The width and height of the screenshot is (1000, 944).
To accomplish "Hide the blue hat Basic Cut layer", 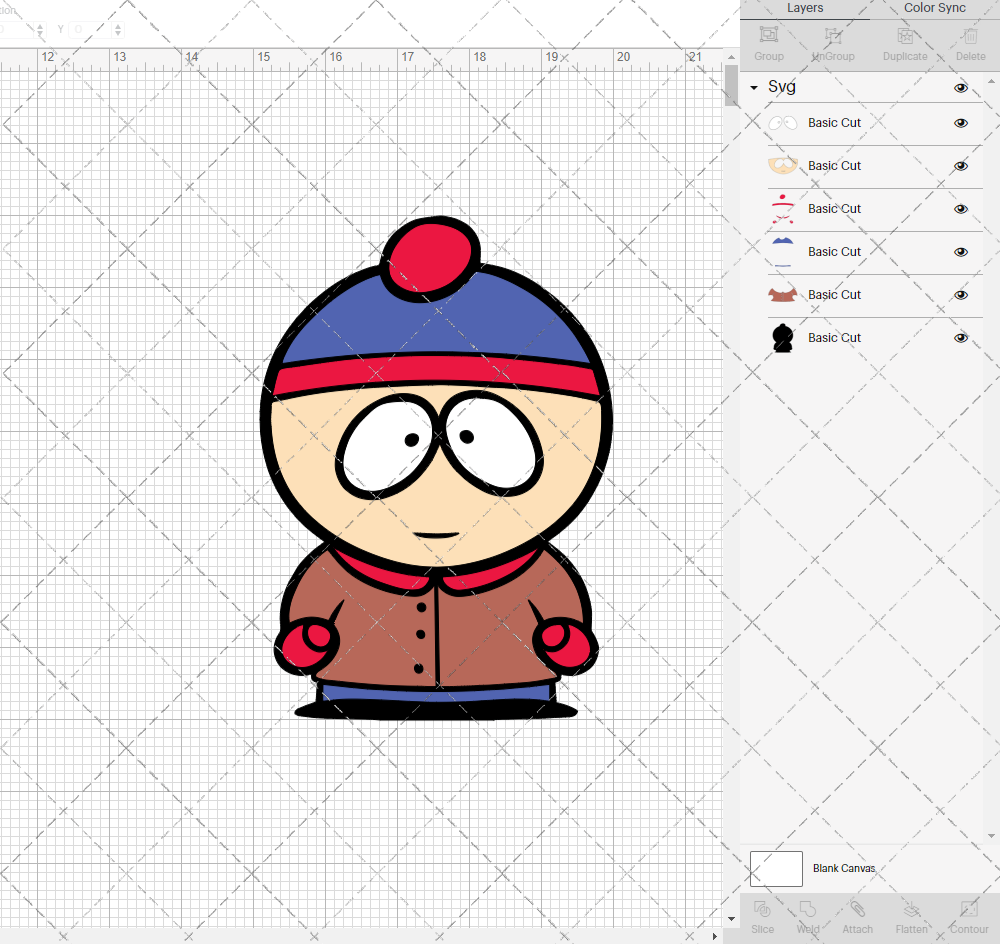I will (x=960, y=252).
